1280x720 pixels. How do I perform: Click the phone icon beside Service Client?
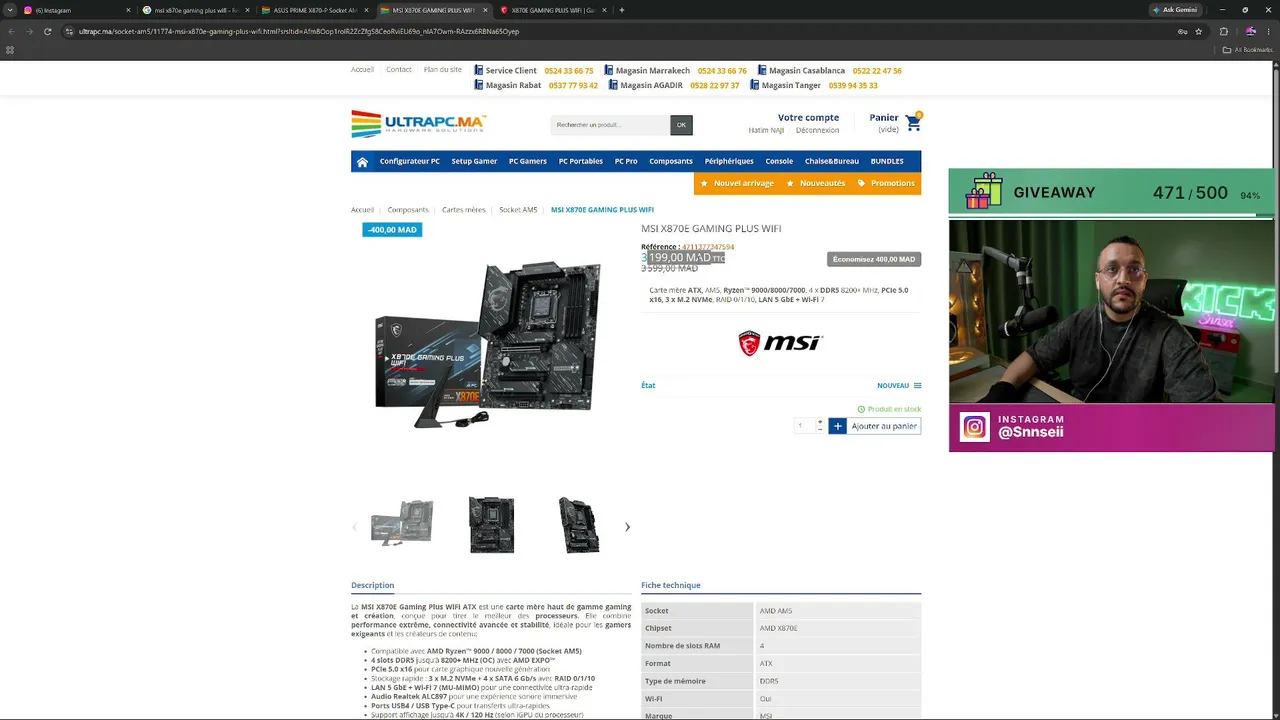coord(478,70)
